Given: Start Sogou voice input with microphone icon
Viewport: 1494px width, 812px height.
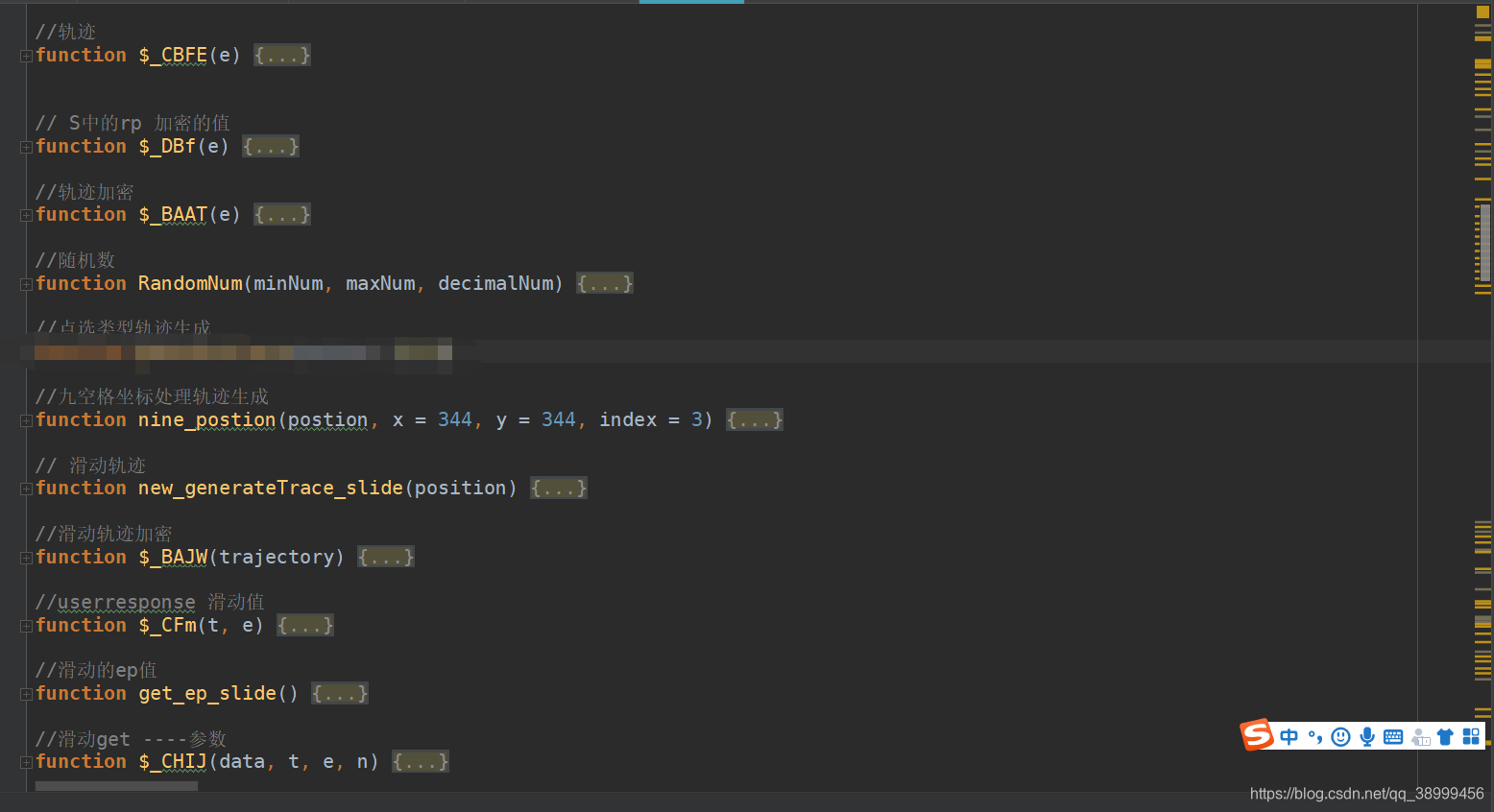Looking at the screenshot, I should (1367, 736).
